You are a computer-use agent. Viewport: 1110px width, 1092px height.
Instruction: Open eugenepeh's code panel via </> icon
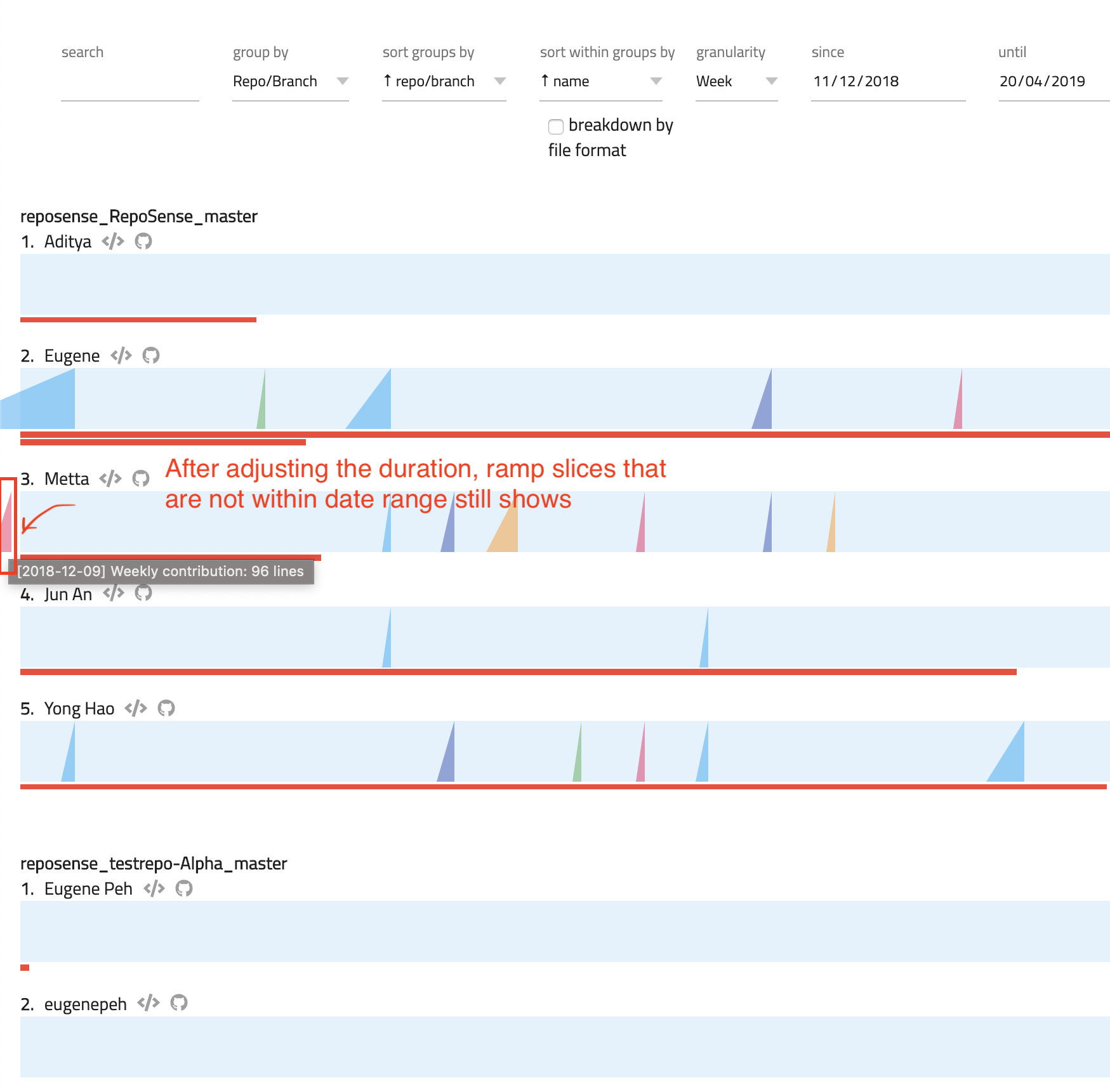(149, 1003)
